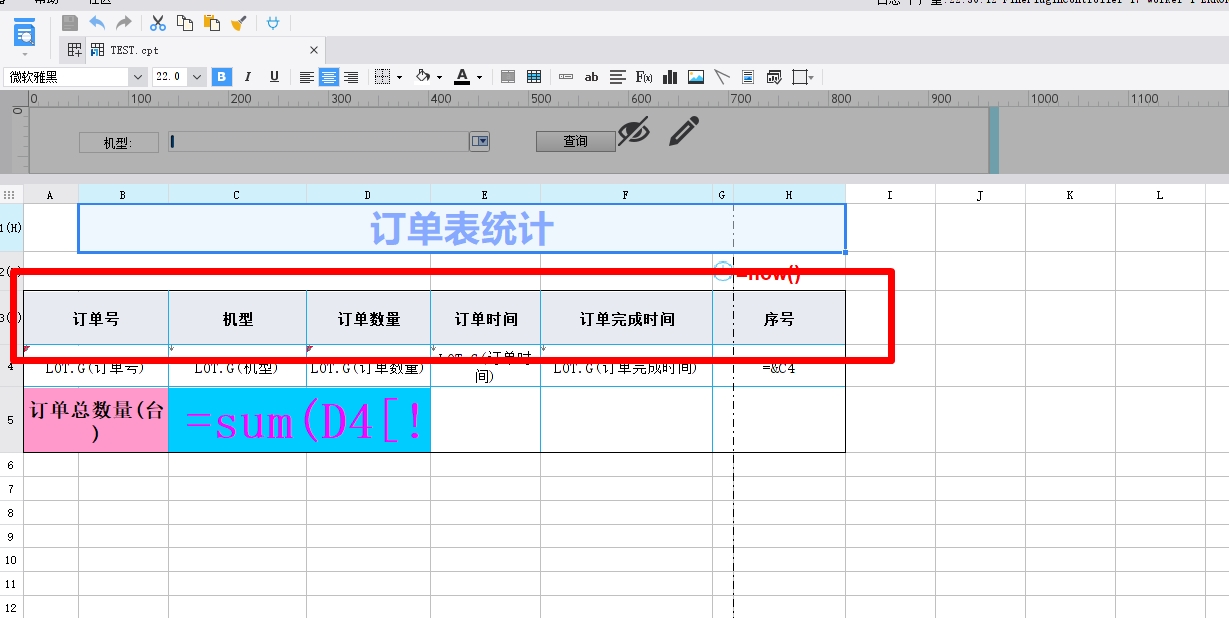Align text left
This screenshot has height=618, width=1229.
pos(307,77)
